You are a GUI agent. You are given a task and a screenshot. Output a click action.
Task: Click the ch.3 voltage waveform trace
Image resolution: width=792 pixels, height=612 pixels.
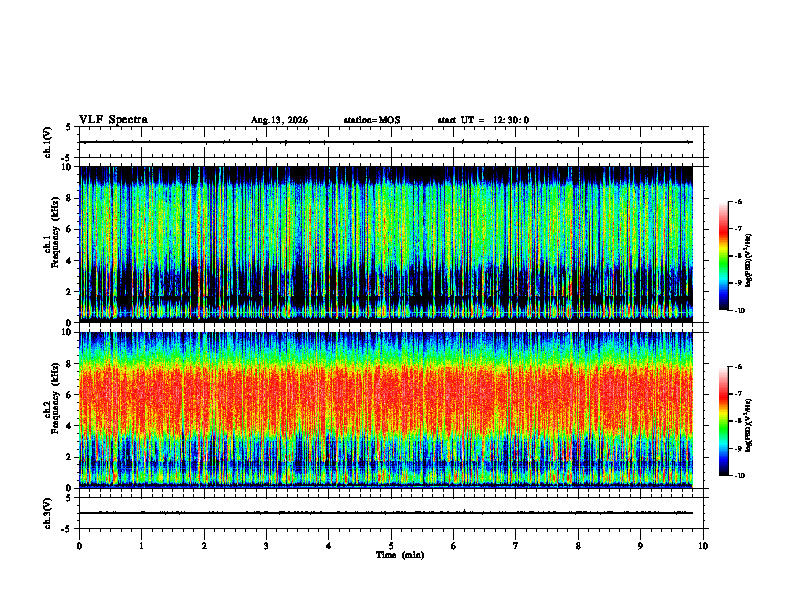(x=386, y=513)
